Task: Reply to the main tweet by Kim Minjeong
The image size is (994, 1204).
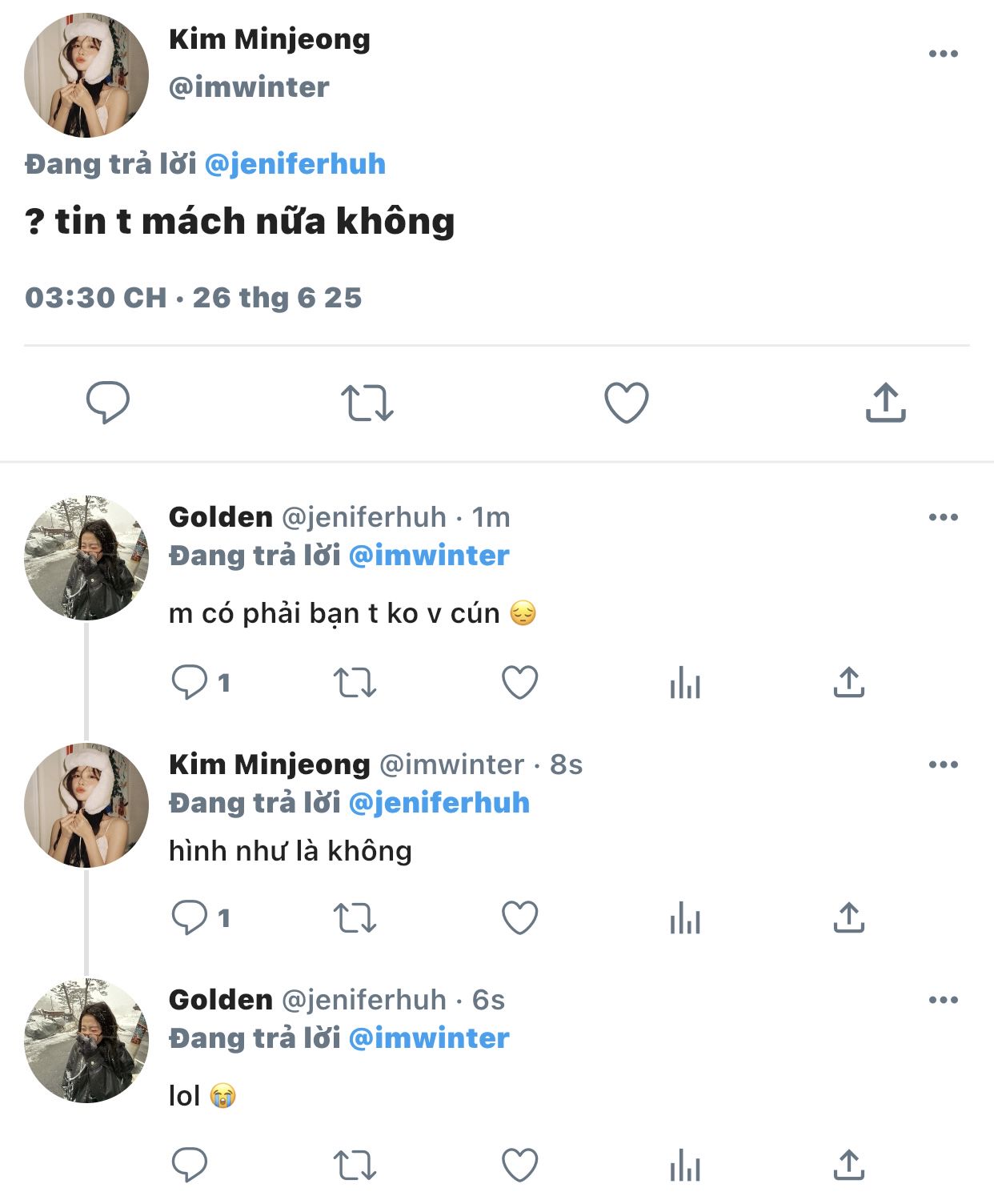Action: click(108, 402)
